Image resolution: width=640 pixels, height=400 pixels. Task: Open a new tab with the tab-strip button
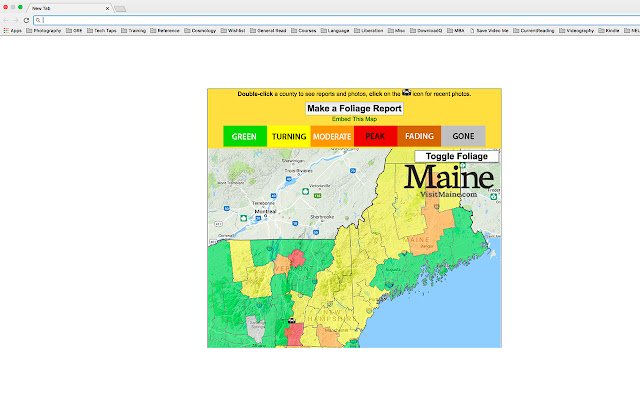coord(120,9)
